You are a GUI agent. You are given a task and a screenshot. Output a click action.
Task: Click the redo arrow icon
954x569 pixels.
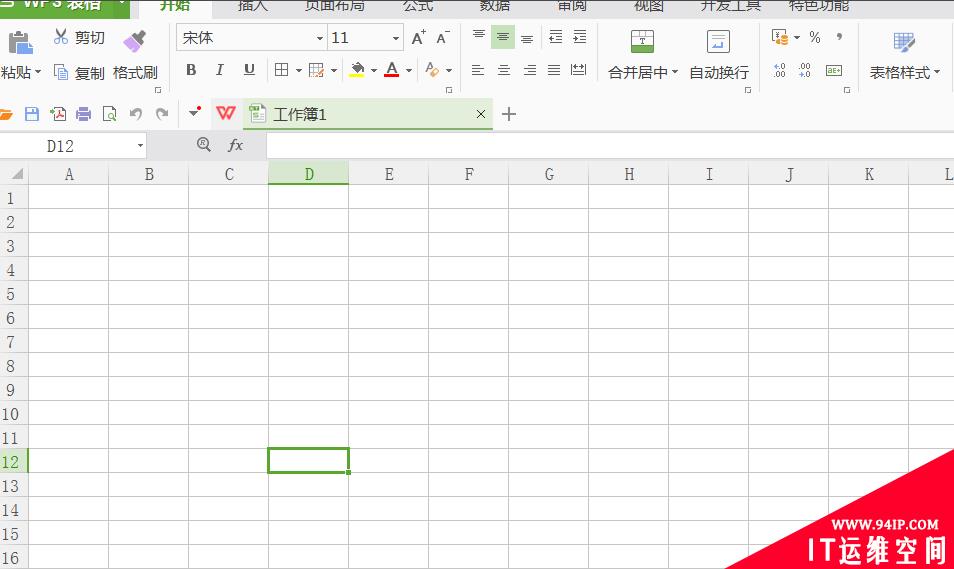click(162, 114)
